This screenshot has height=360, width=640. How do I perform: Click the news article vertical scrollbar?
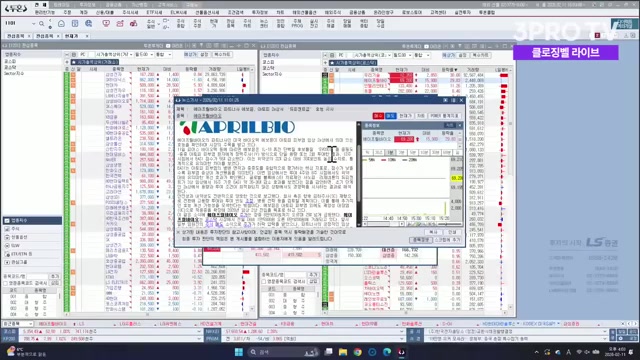point(359,173)
